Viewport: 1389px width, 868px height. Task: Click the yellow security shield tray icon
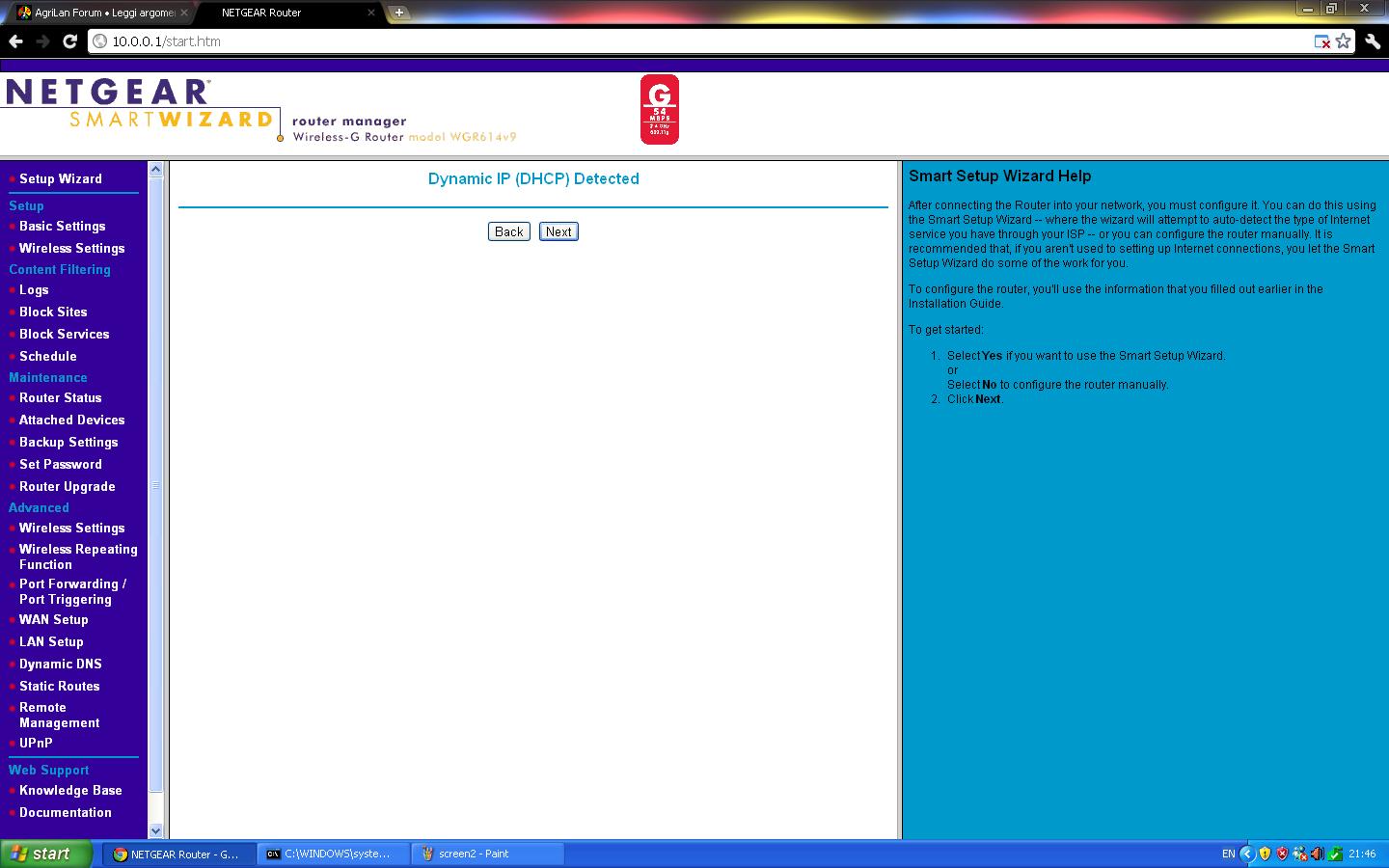click(x=1265, y=854)
